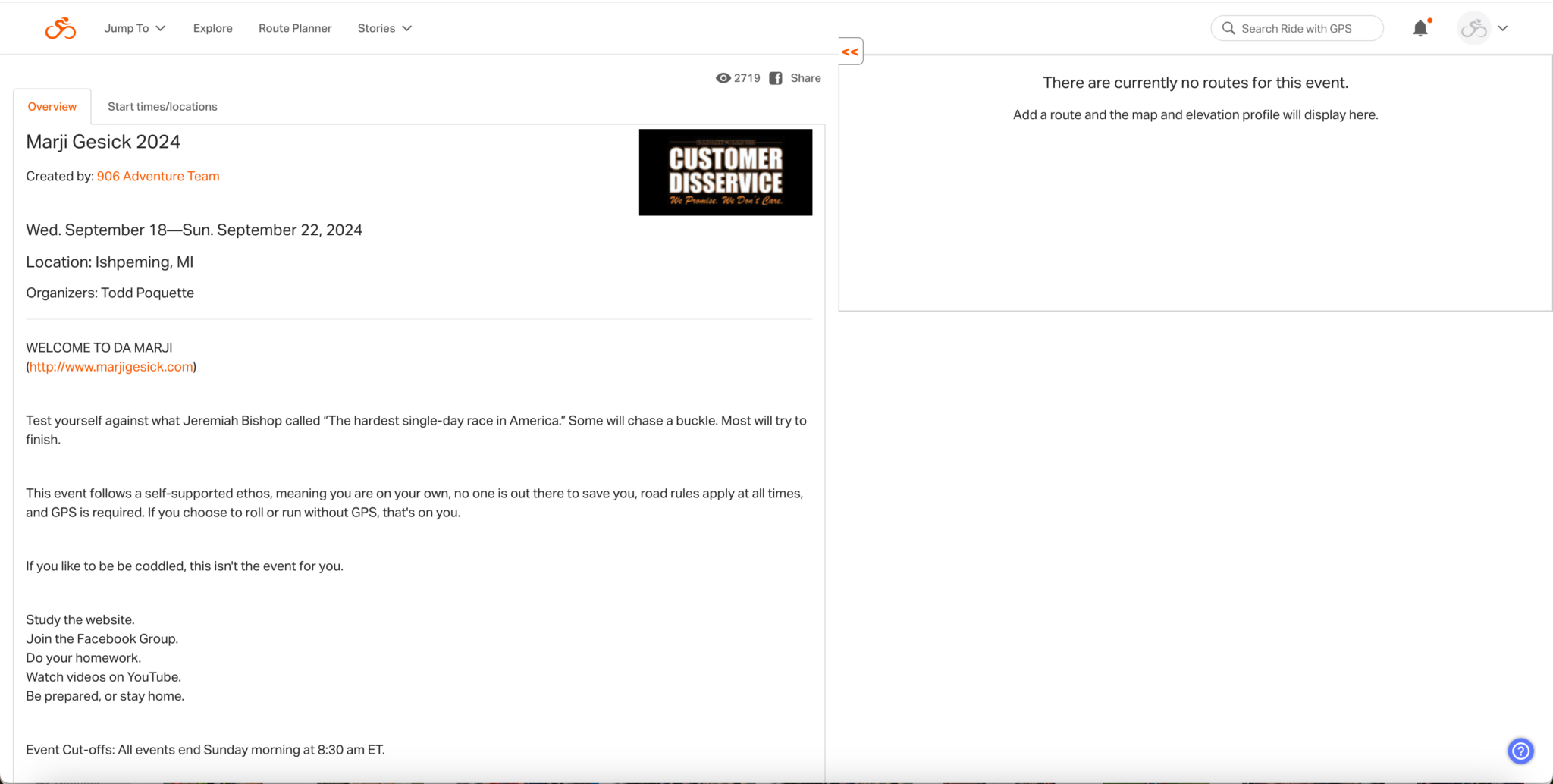Click the Facebook share icon
The width and height of the screenshot is (1553, 784).
point(776,78)
